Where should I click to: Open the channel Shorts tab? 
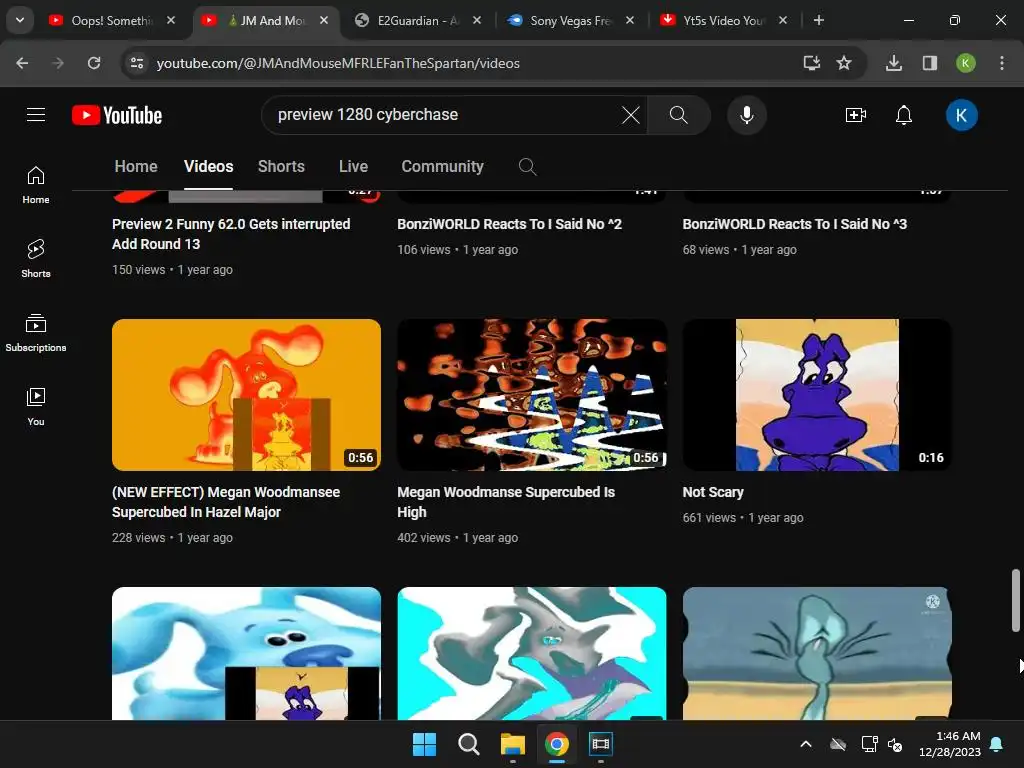[x=281, y=167]
